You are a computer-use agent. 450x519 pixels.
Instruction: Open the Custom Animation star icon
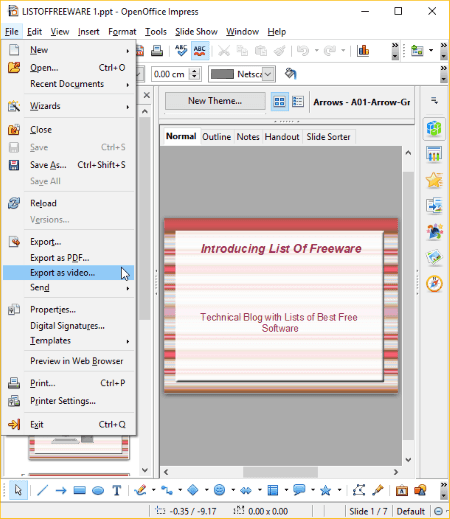434,180
